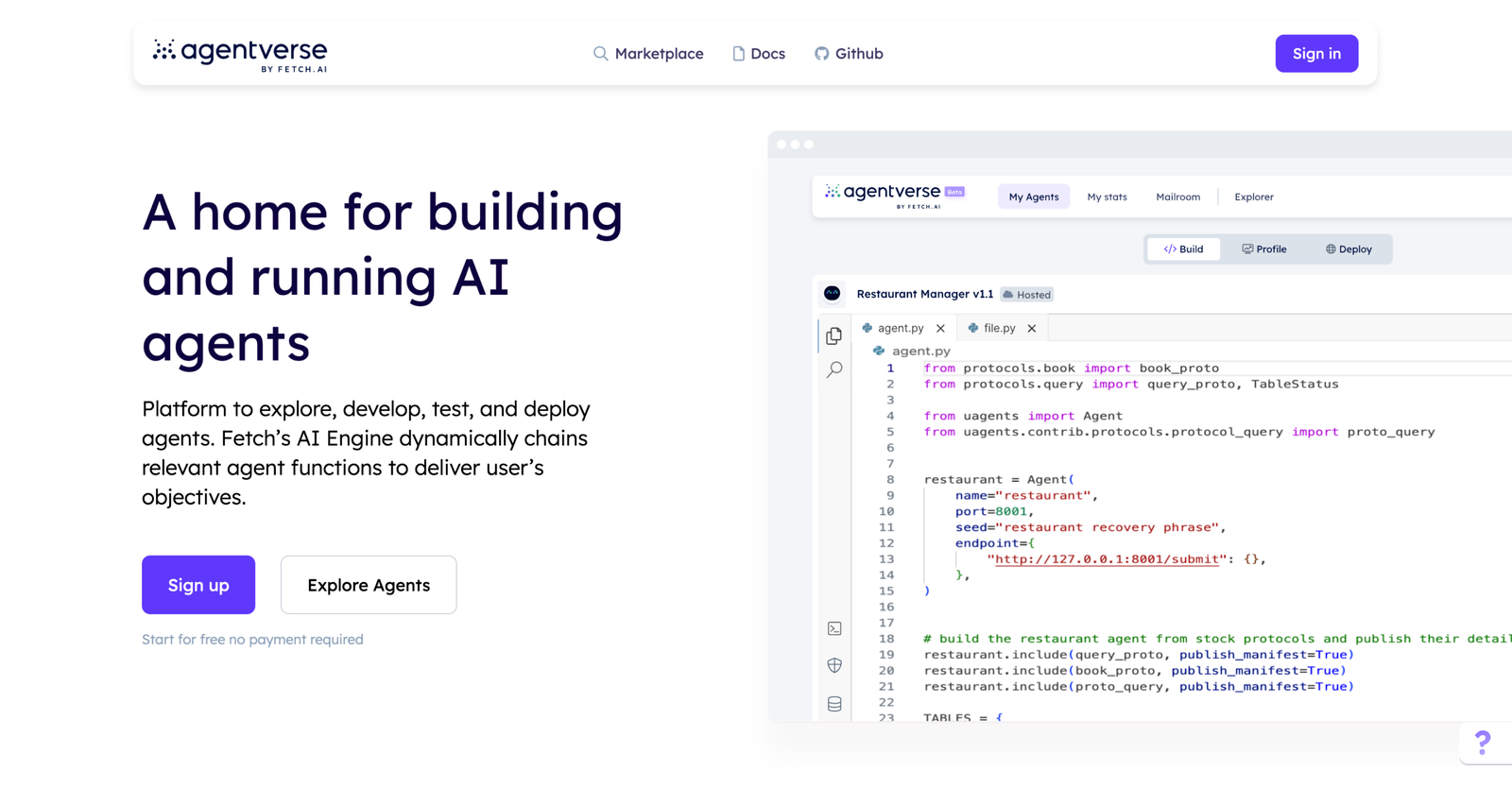Close the file.py tab
Viewport: 1512px width, 806px height.
pos(1032,329)
